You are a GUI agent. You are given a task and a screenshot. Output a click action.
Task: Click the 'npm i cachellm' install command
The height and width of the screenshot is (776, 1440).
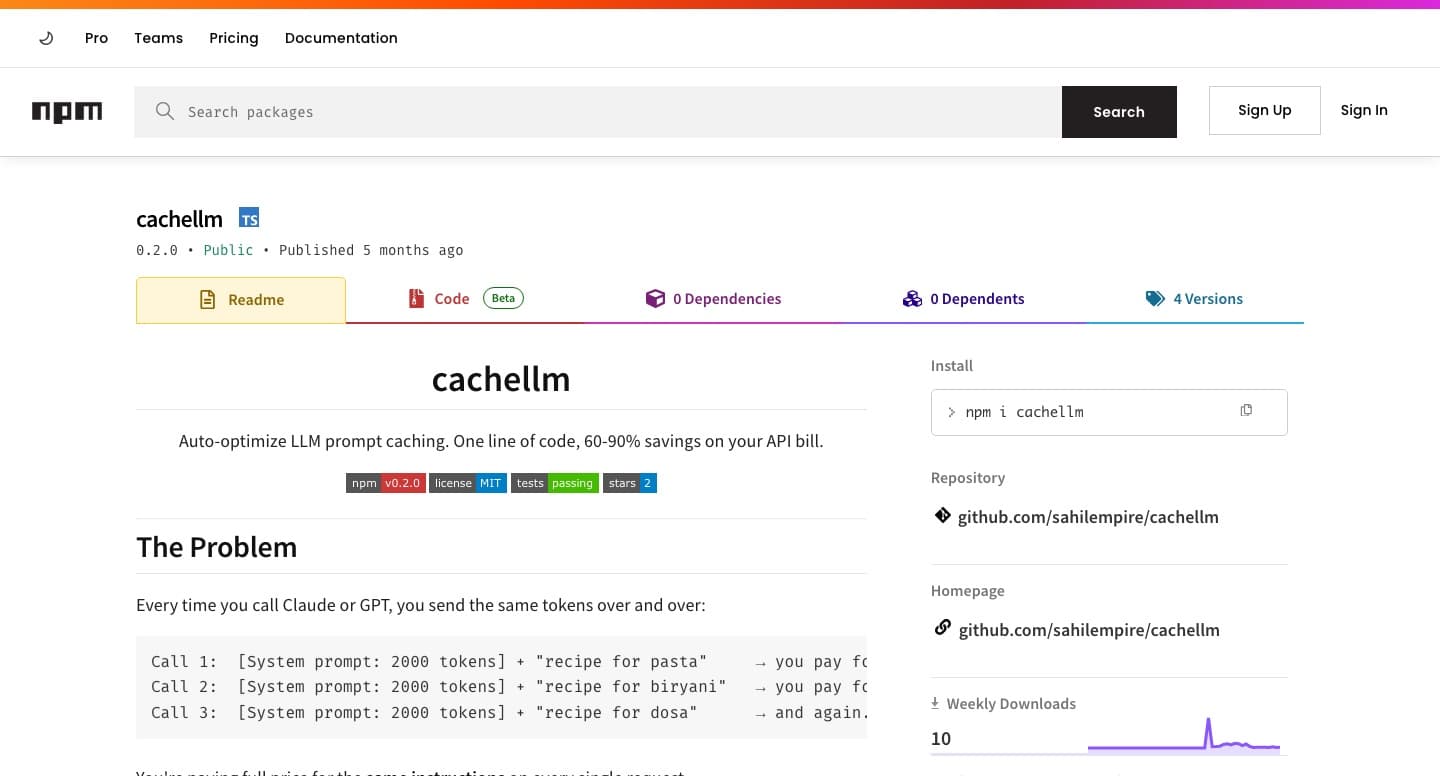coord(1024,412)
